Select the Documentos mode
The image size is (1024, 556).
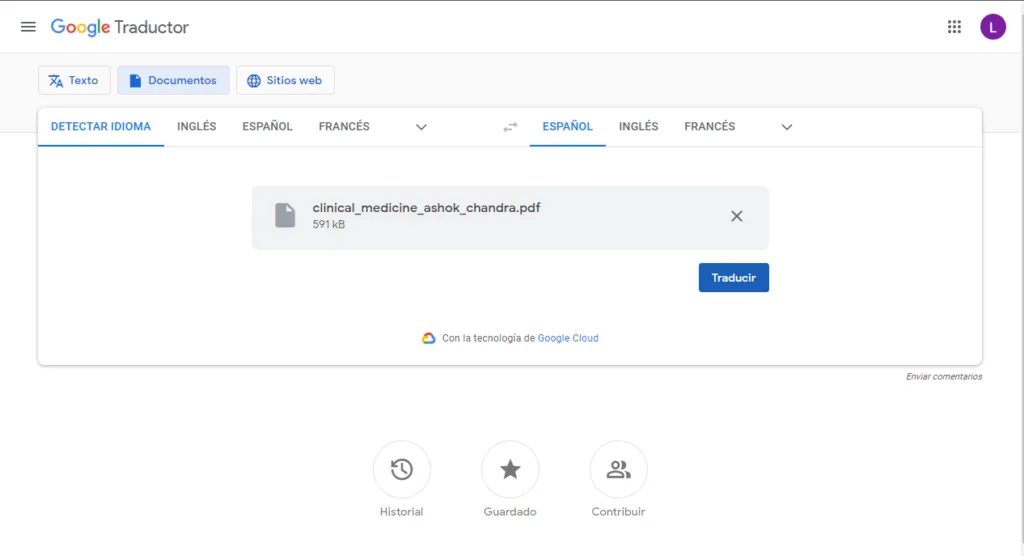pos(173,80)
